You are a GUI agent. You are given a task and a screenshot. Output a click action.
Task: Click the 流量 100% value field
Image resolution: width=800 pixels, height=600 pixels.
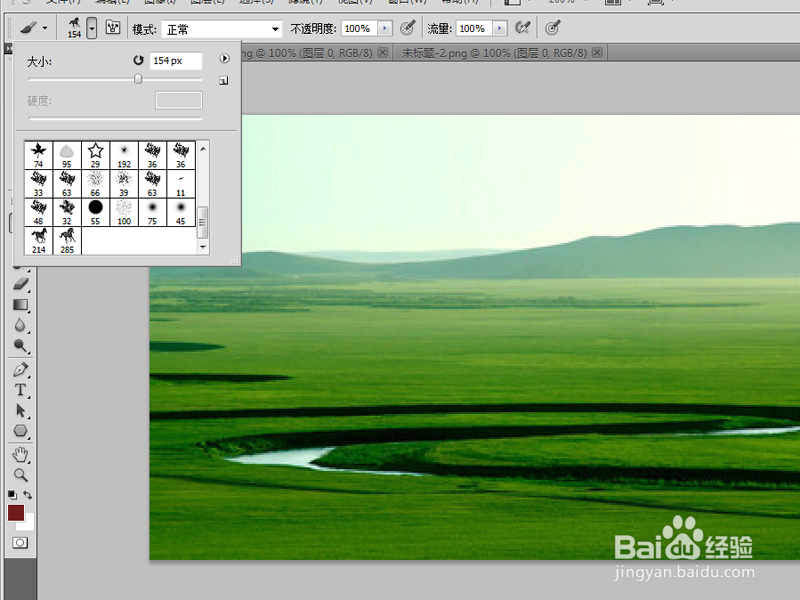(x=474, y=29)
